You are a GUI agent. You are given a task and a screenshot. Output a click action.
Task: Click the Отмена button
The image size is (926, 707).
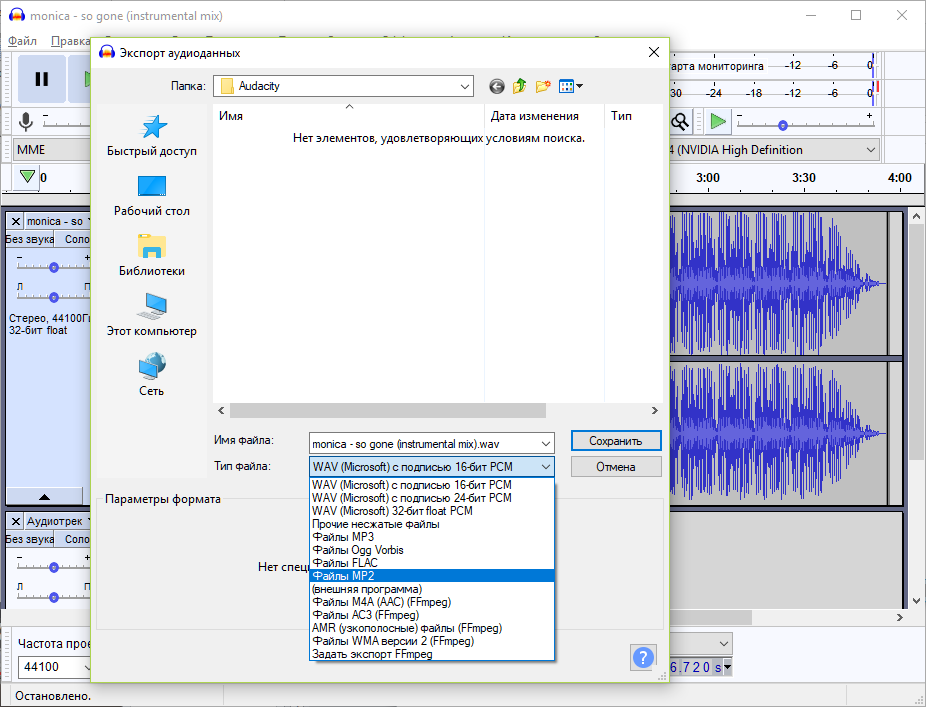pyautogui.click(x=616, y=467)
